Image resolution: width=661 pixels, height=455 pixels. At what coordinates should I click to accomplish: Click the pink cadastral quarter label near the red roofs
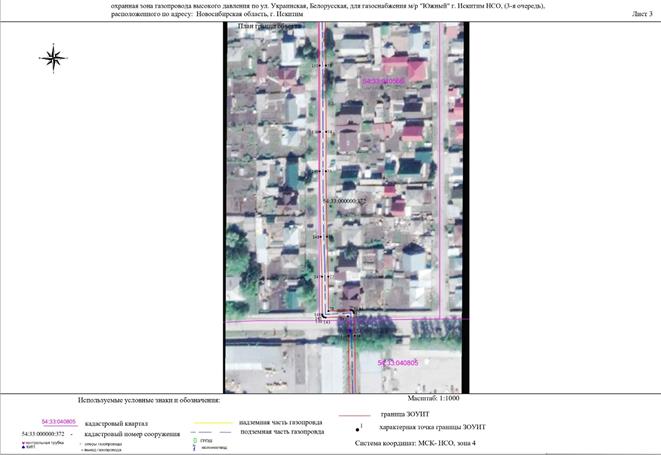[383, 81]
